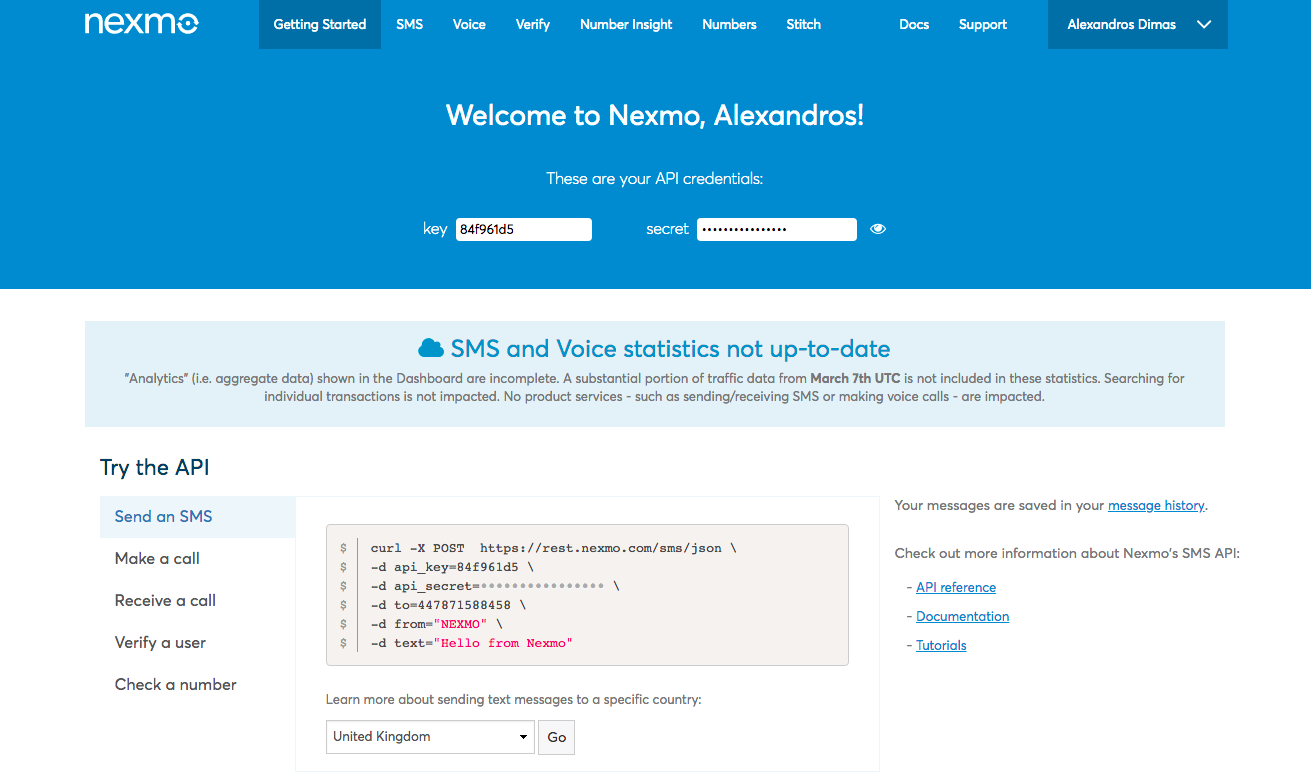Open the United Kingdom country dropdown
1311x773 pixels.
[x=429, y=737]
